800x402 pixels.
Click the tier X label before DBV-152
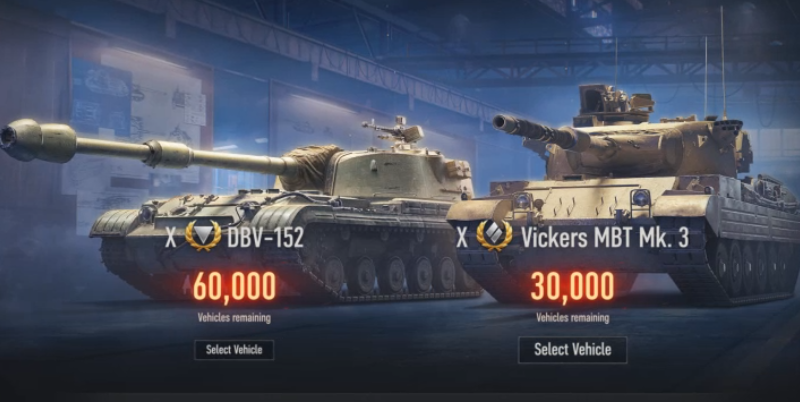pos(170,238)
